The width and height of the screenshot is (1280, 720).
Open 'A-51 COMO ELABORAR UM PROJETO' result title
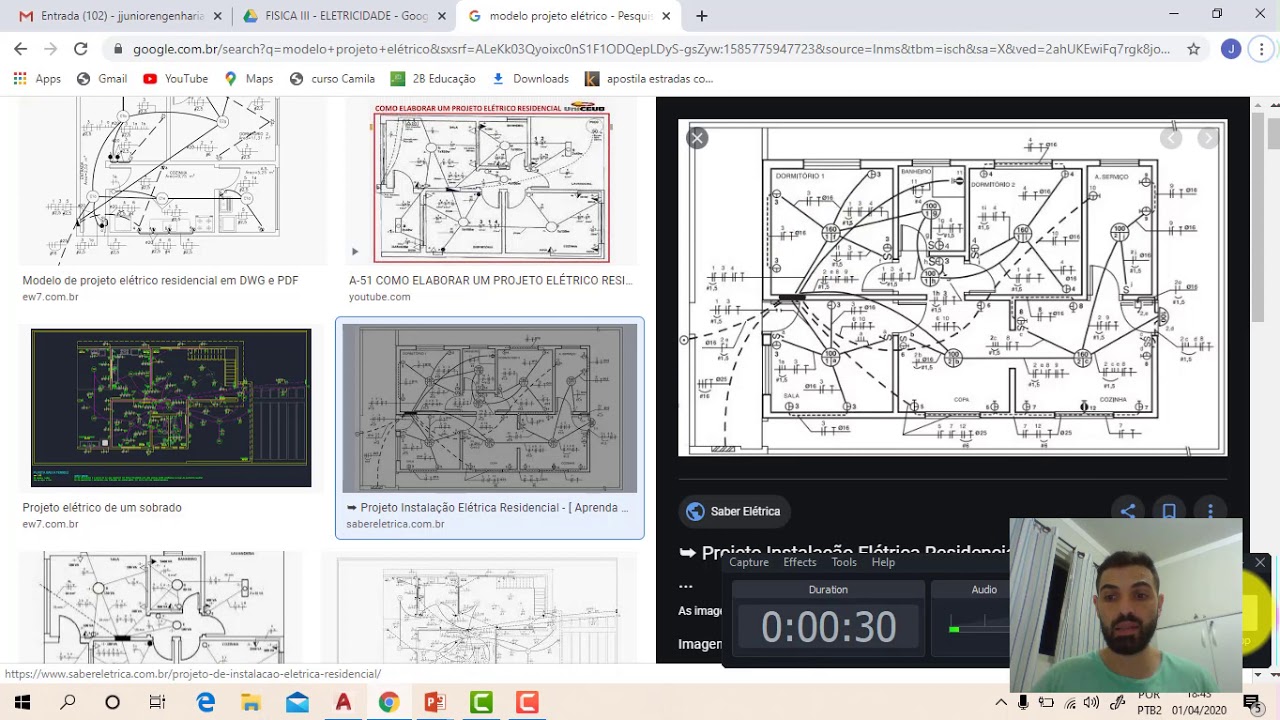pyautogui.click(x=490, y=281)
